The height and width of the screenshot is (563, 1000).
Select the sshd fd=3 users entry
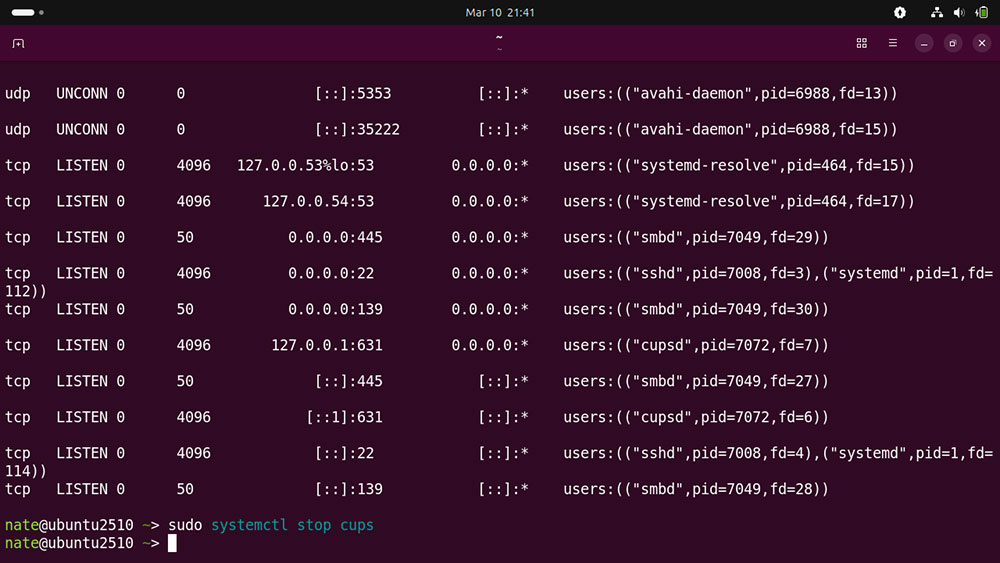click(x=778, y=273)
